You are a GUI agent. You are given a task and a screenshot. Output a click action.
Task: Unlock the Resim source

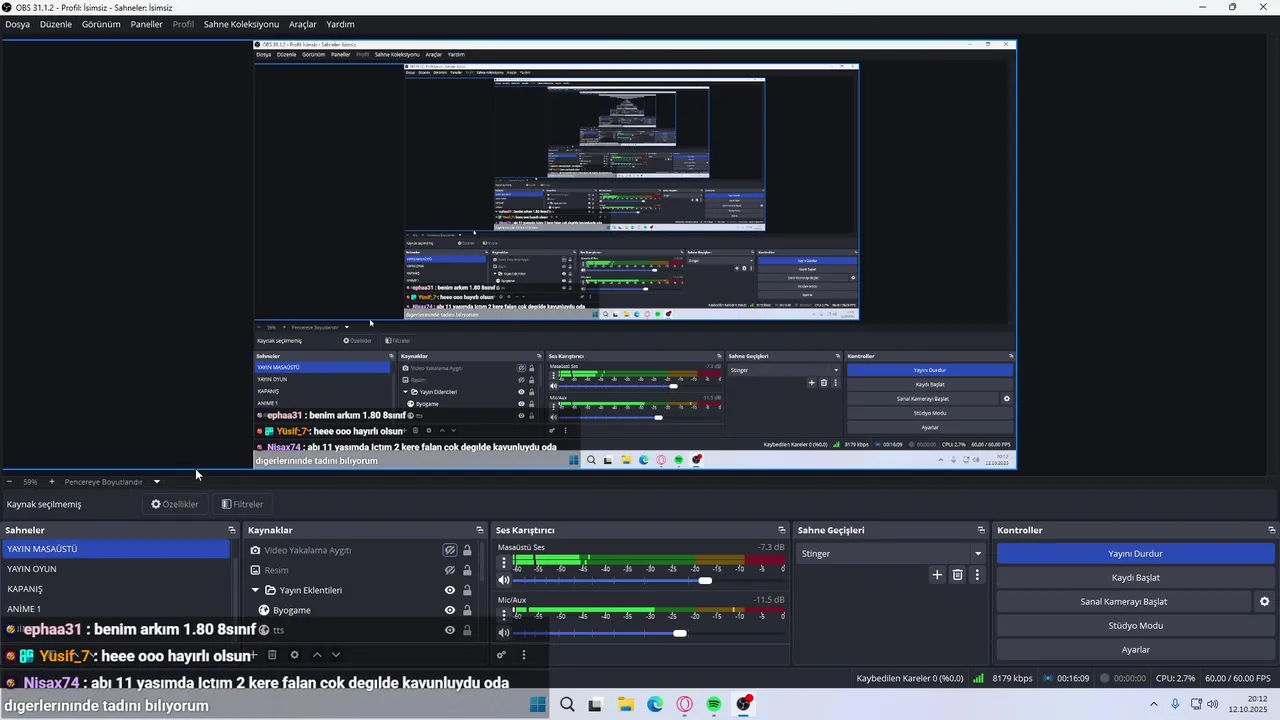click(x=467, y=570)
